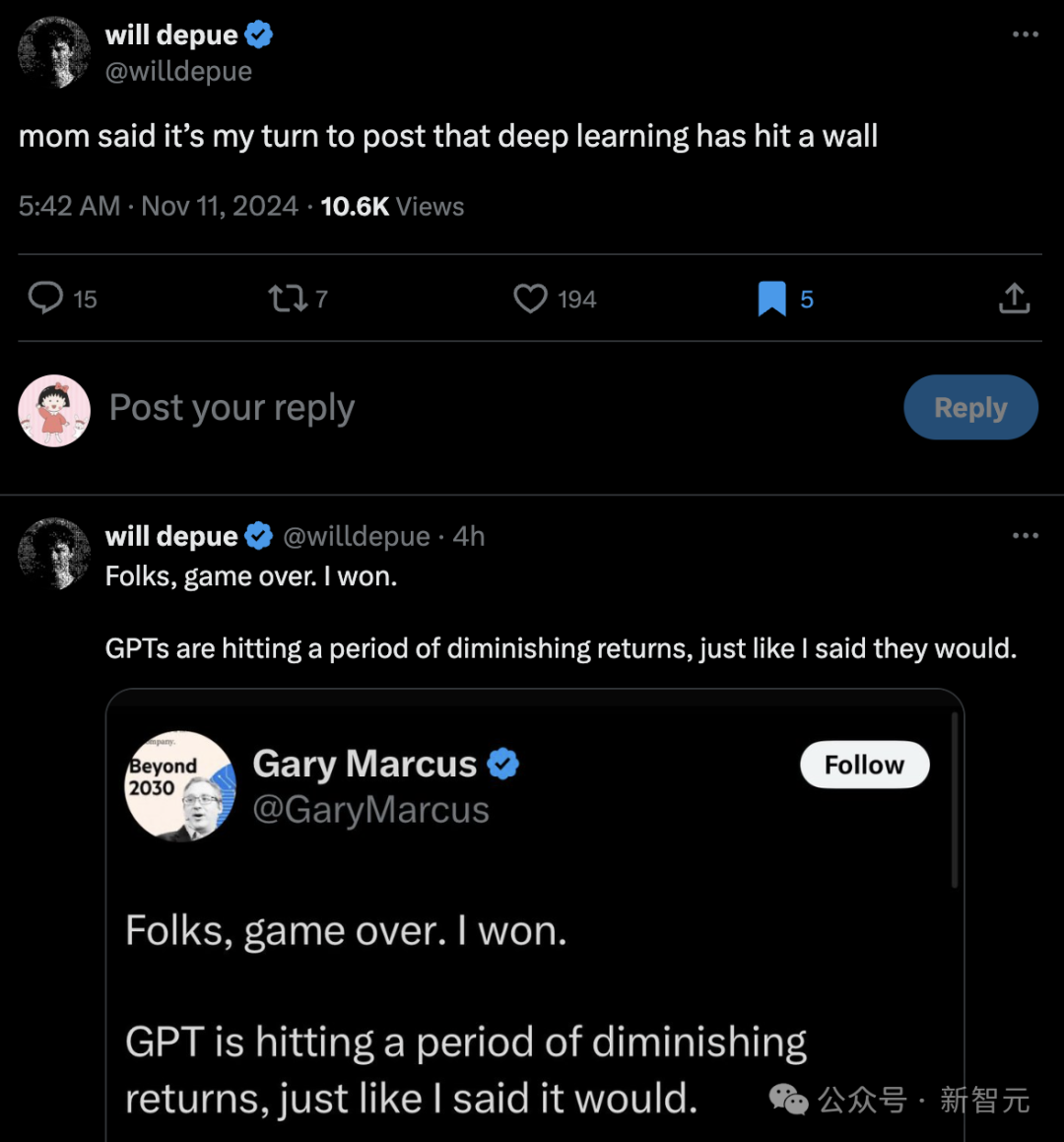Click your own reply avatar picture
The width and height of the screenshot is (1064, 1142).
54,410
